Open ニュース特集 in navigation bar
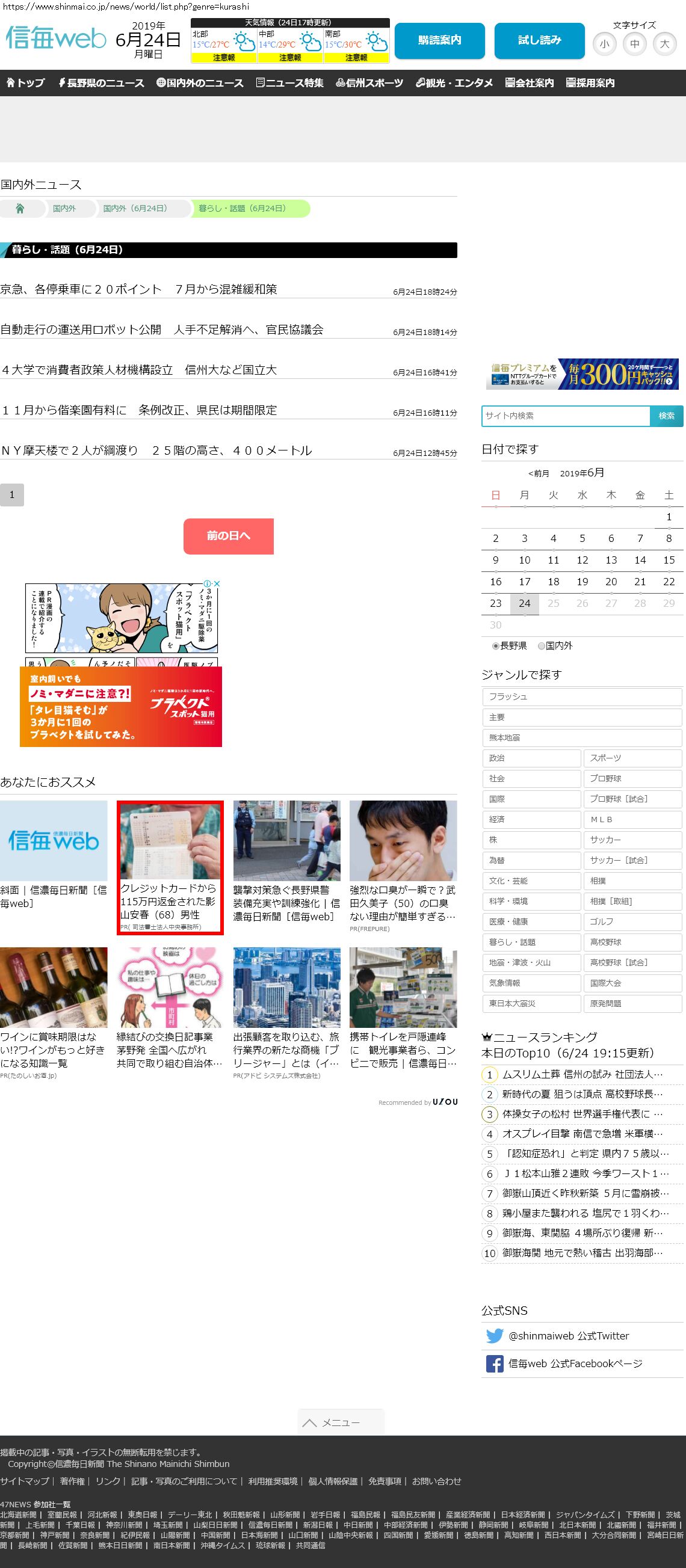This screenshot has height=1568, width=686. pyautogui.click(x=290, y=83)
